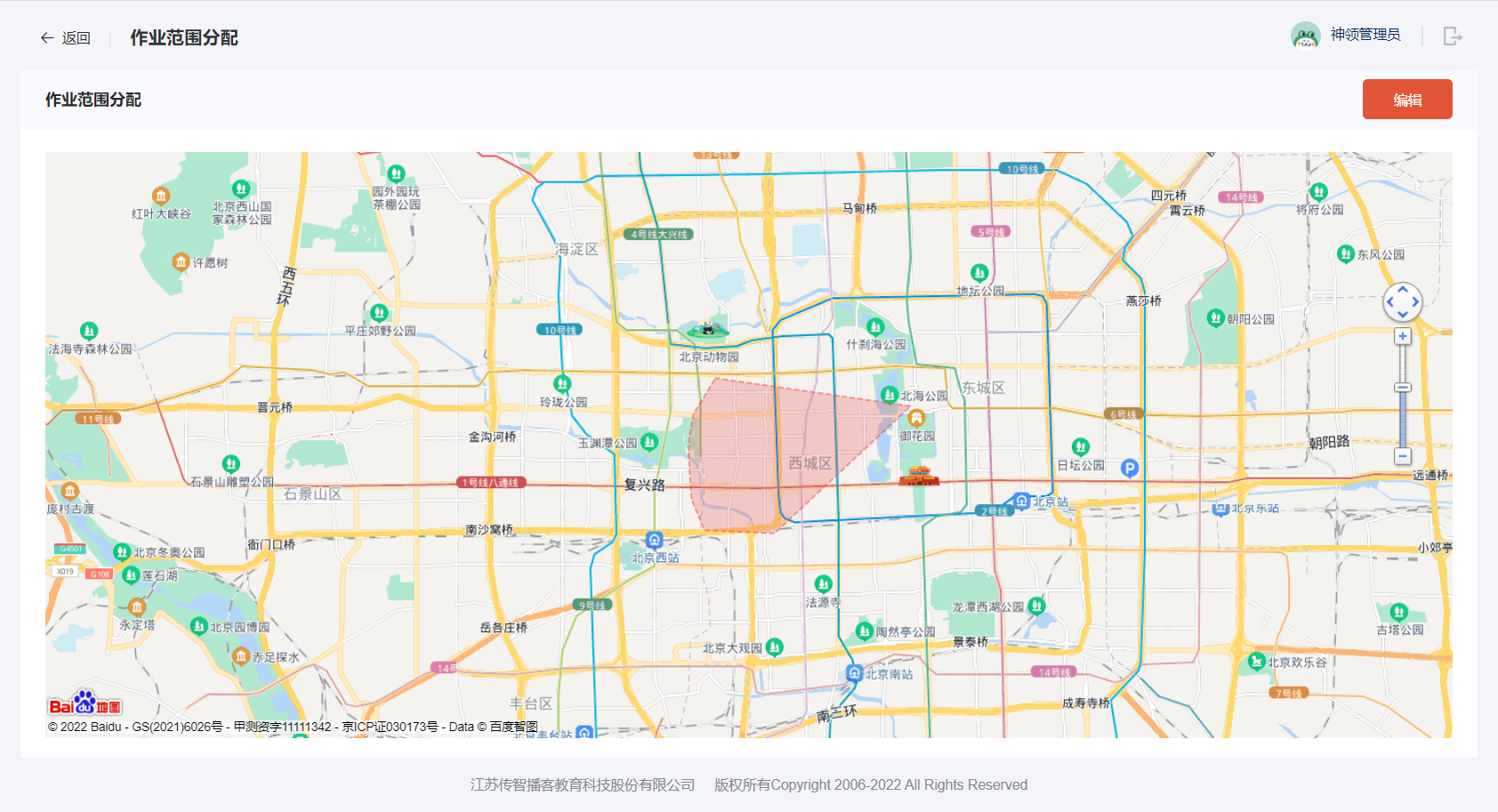Screen dimensions: 1498x812
Task: Click the 御花园 landmark icon
Action: [917, 418]
